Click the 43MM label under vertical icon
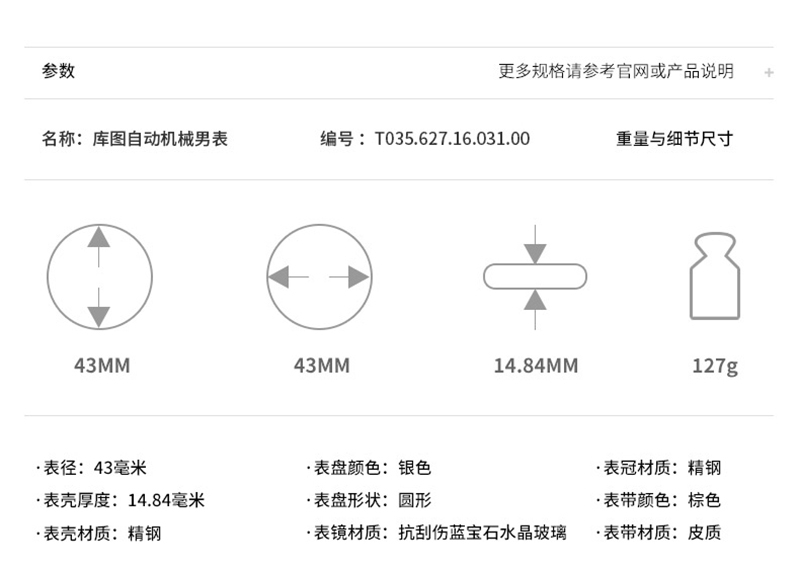This screenshot has height=580, width=800. (x=101, y=366)
